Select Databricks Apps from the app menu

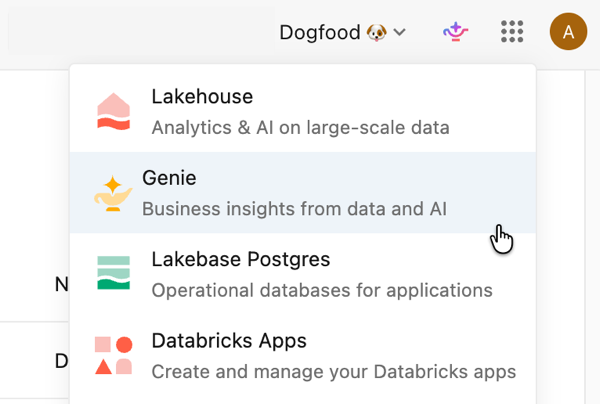(x=303, y=355)
